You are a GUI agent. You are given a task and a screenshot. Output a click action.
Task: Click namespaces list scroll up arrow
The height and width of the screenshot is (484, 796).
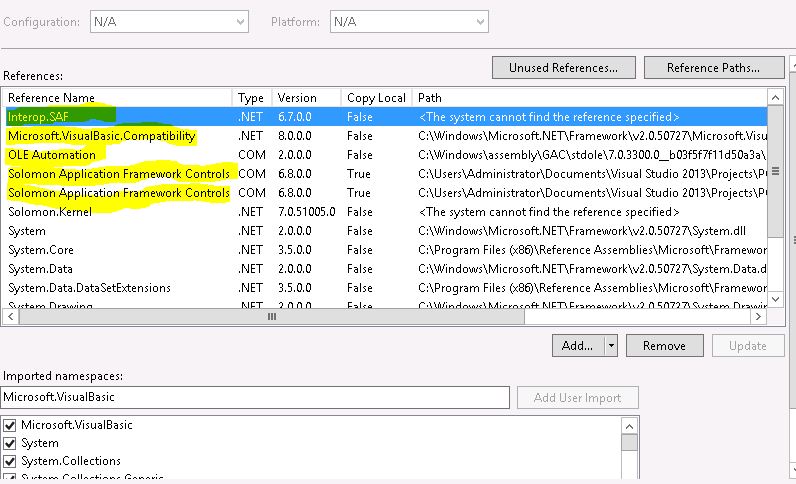point(629,427)
